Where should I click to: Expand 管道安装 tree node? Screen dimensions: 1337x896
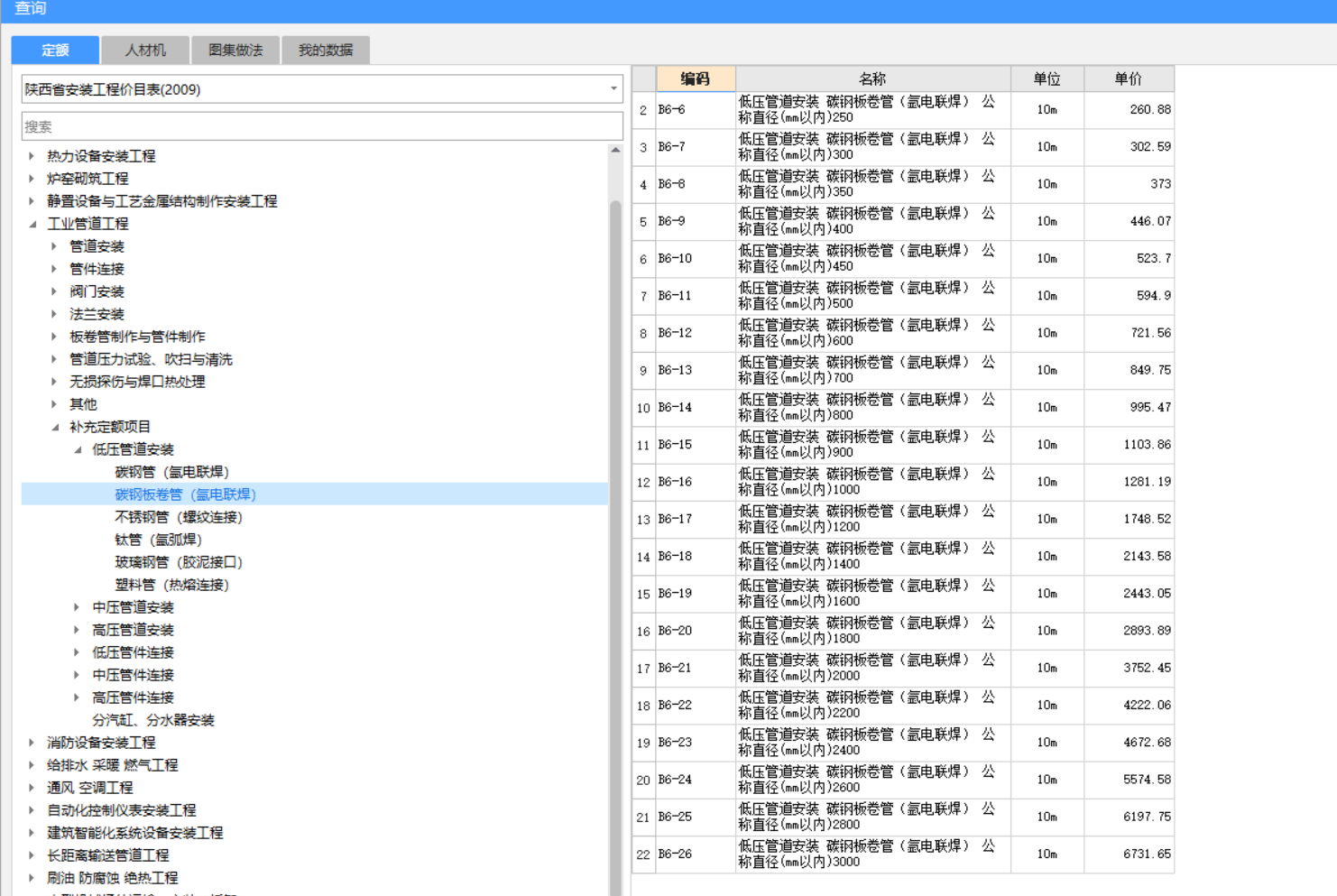point(54,246)
